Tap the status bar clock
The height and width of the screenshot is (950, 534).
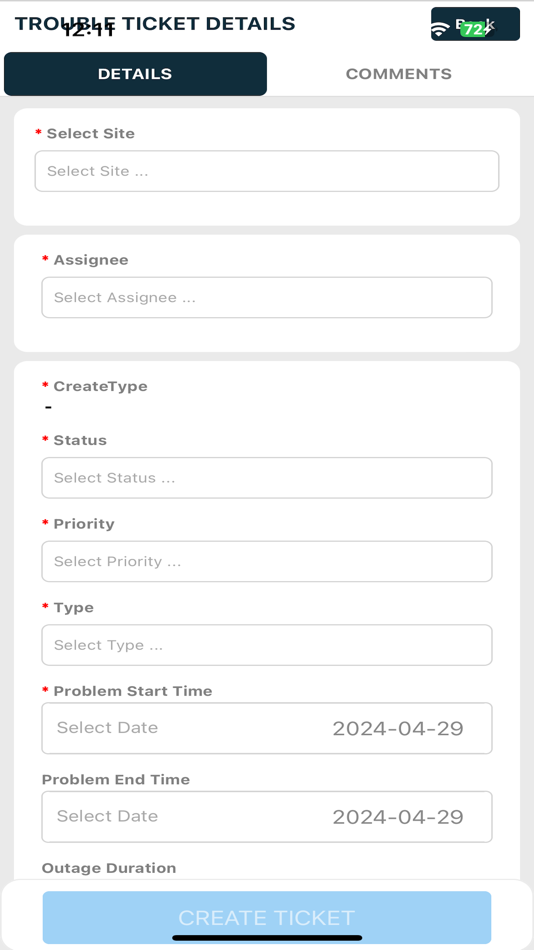click(88, 30)
